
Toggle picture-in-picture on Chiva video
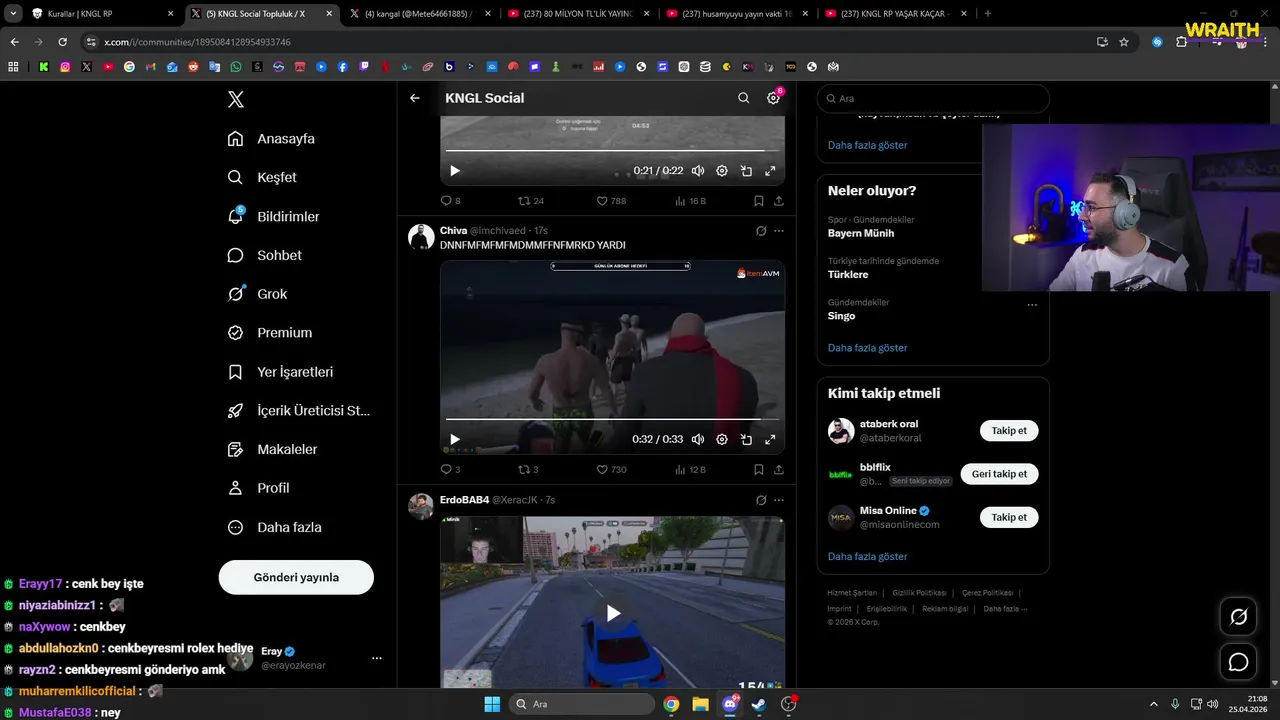(746, 439)
